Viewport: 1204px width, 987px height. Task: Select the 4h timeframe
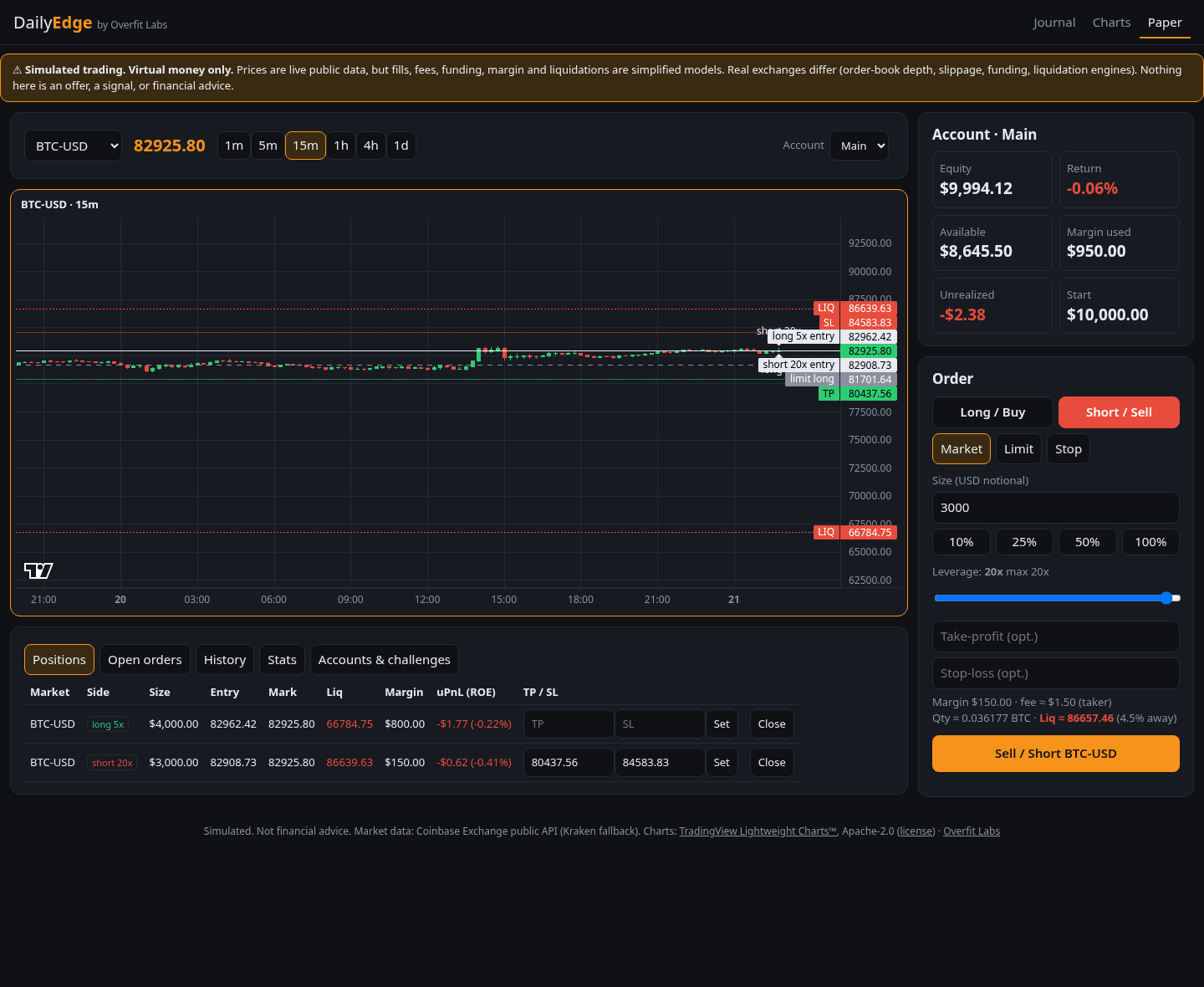371,146
